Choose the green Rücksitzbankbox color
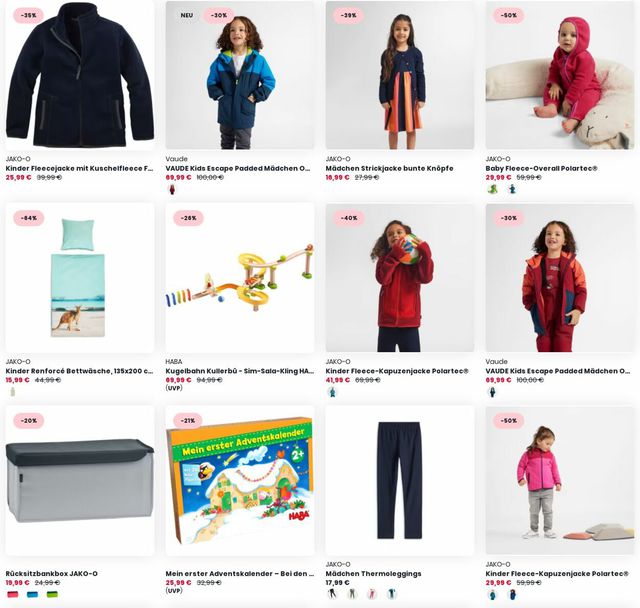Image resolution: width=640 pixels, height=608 pixels. point(52,594)
